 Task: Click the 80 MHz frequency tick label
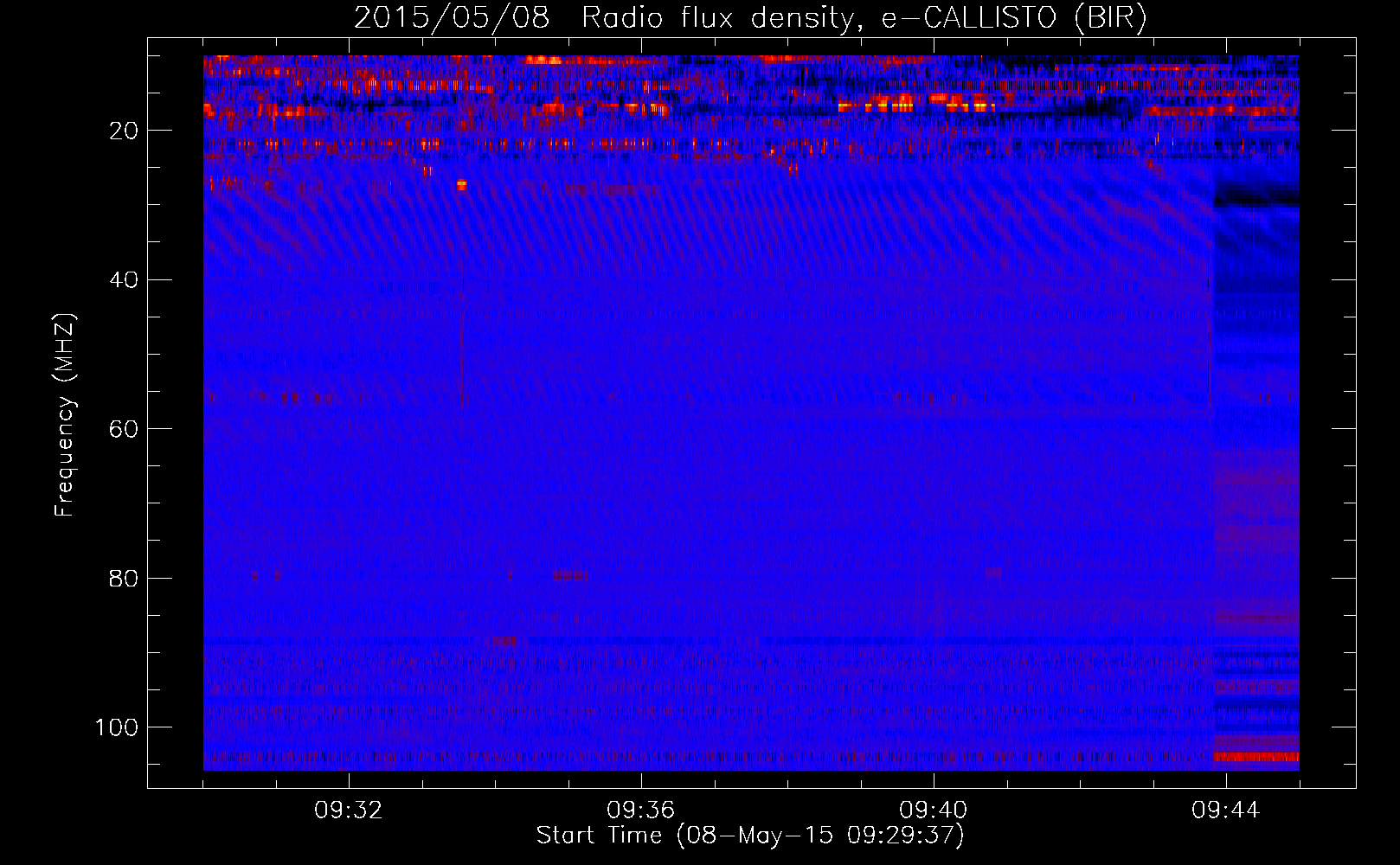coord(124,578)
